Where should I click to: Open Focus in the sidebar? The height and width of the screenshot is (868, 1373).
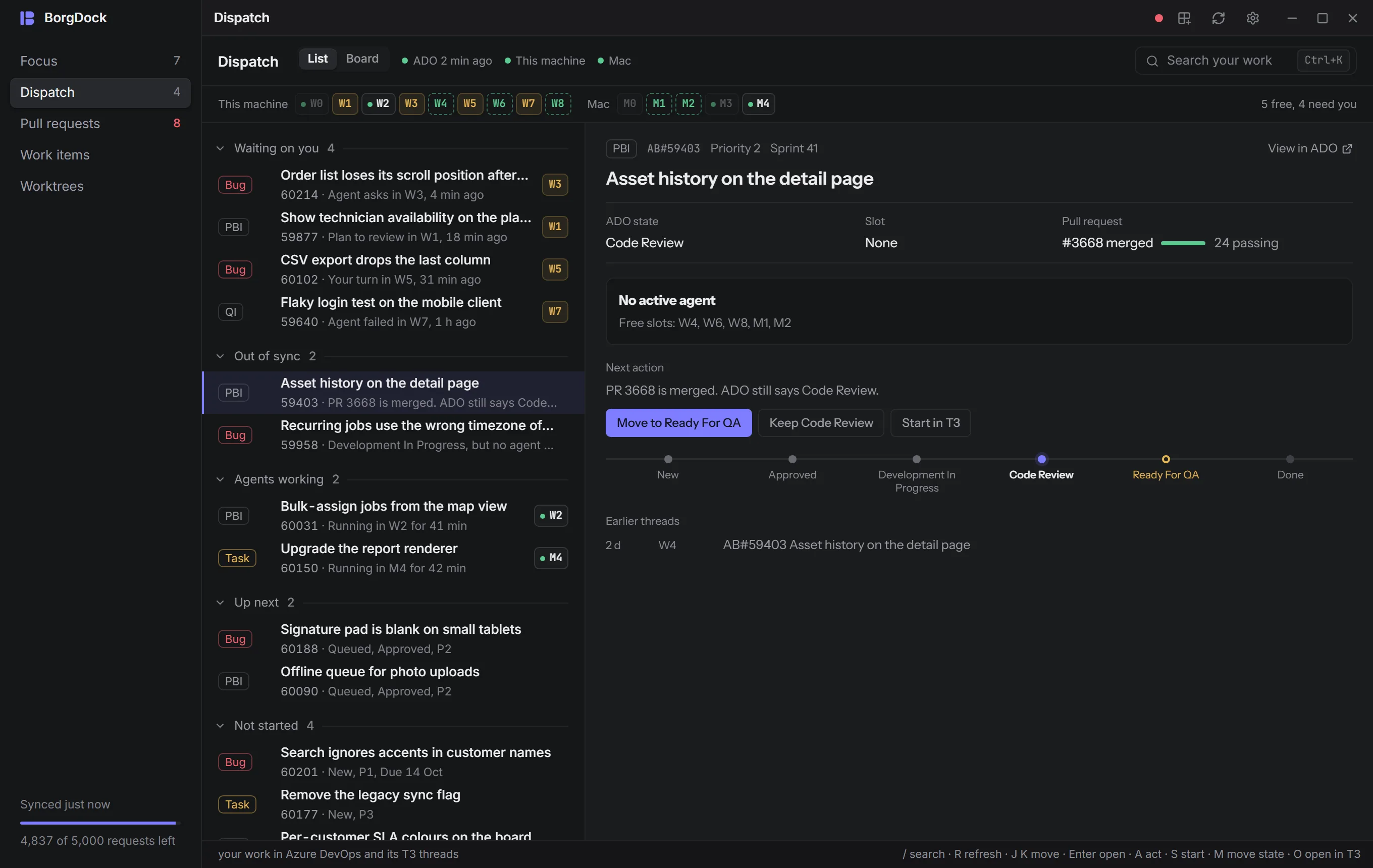[x=100, y=61]
